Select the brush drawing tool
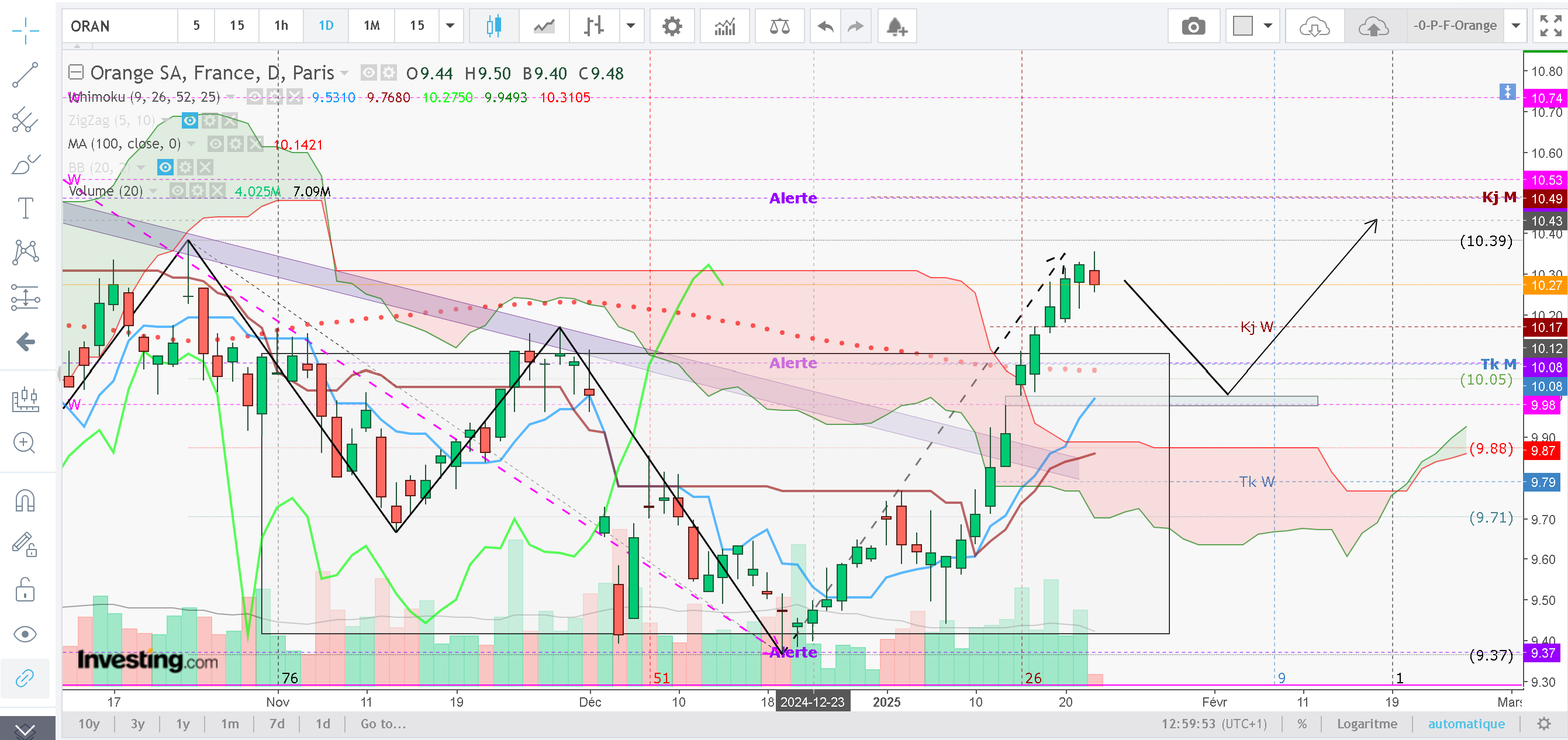The height and width of the screenshot is (740, 1568). [25, 164]
